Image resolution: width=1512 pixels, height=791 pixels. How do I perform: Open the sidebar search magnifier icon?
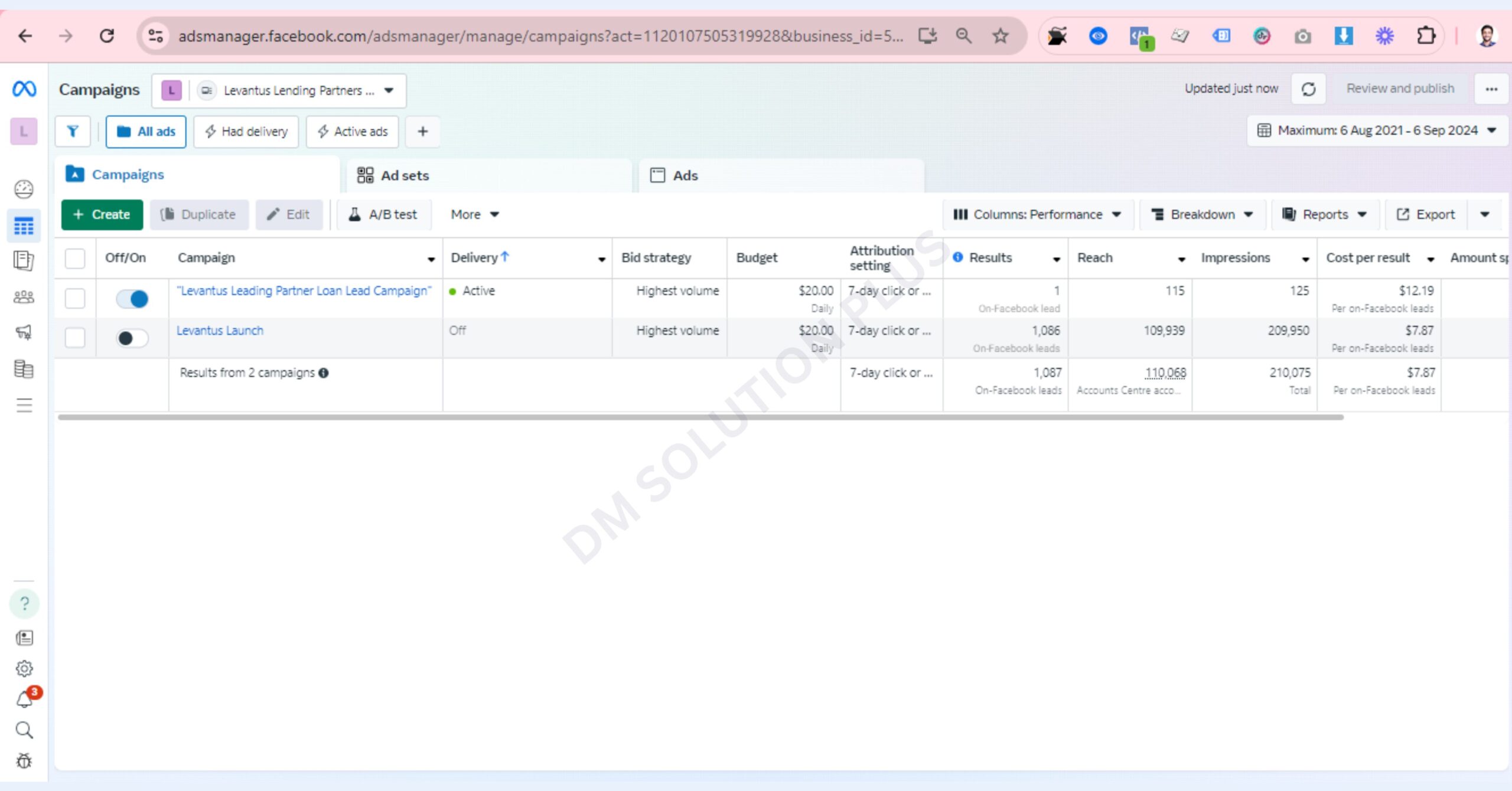24,730
